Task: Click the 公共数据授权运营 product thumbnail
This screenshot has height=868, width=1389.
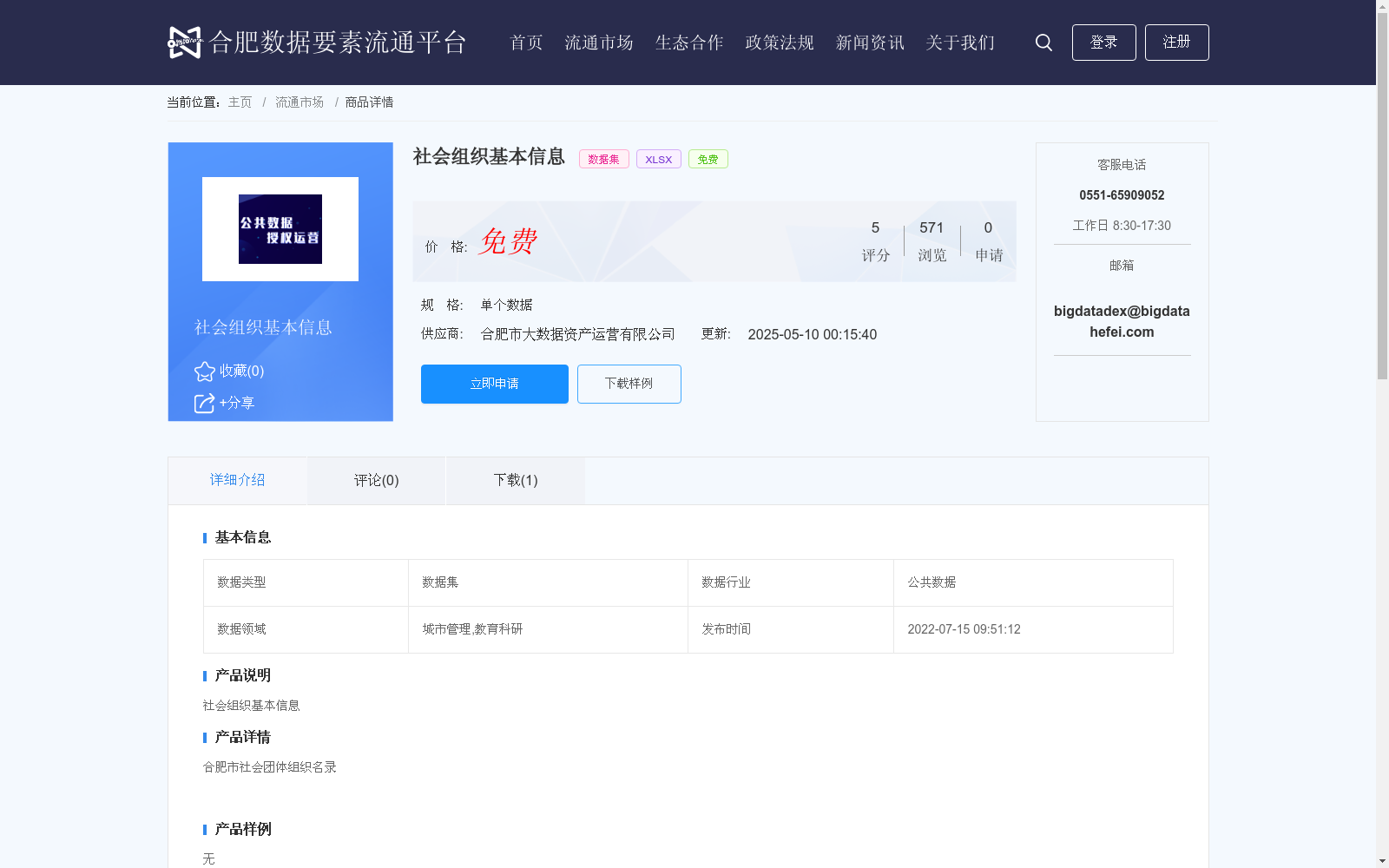Action: tap(280, 229)
